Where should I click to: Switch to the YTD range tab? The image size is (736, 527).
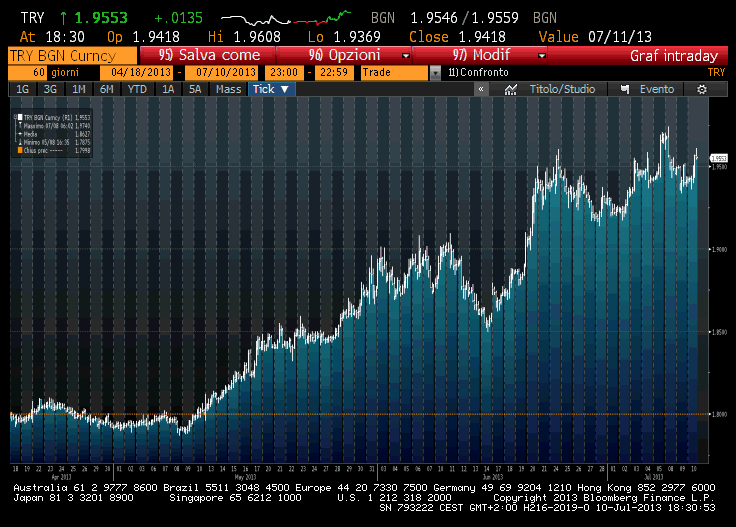point(137,89)
